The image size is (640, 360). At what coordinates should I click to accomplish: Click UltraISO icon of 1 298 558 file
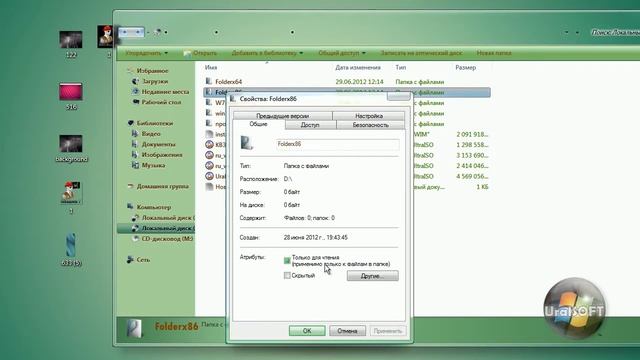pyautogui.click(x=209, y=144)
